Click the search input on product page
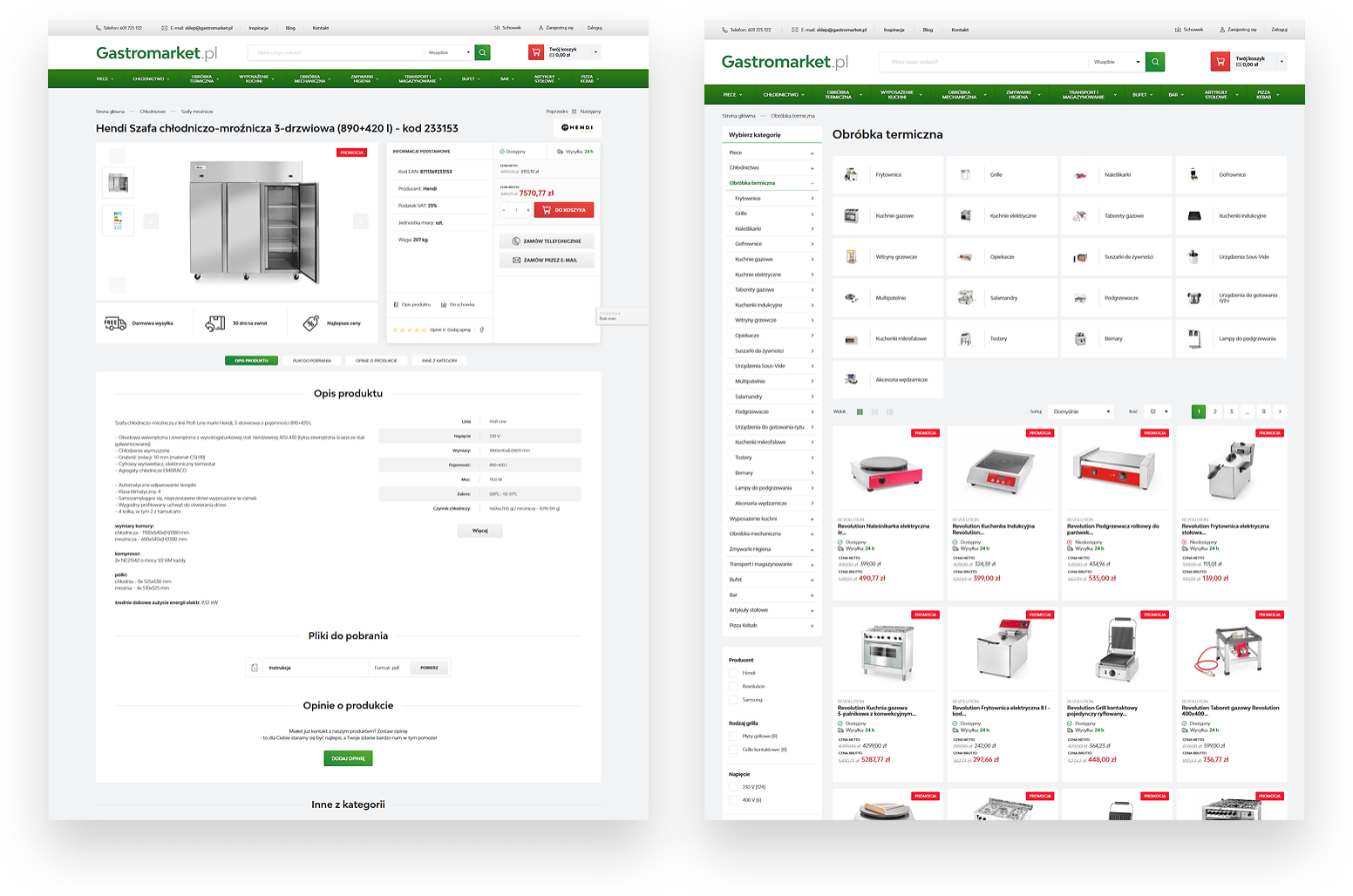This screenshot has width=1353, height=896. [x=337, y=52]
